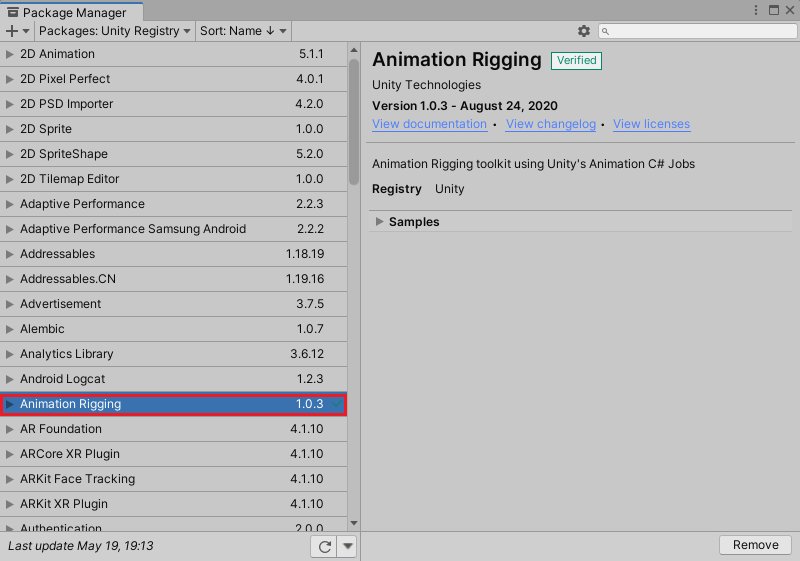The height and width of the screenshot is (561, 800).
Task: Open the Packages: Unity Registry dropdown
Action: pyautogui.click(x=115, y=31)
